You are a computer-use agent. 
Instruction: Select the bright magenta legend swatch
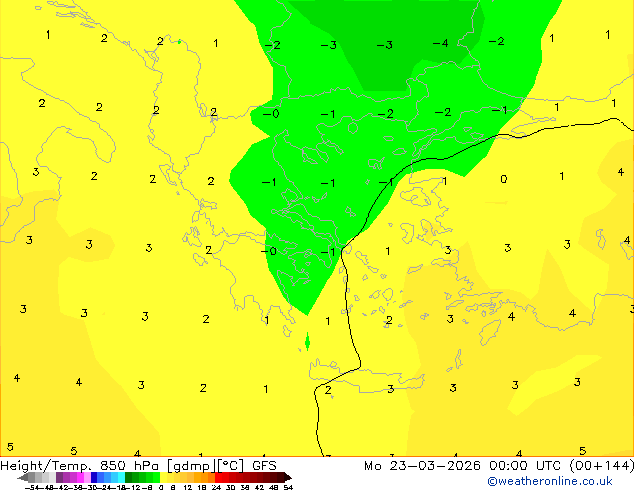point(80,477)
